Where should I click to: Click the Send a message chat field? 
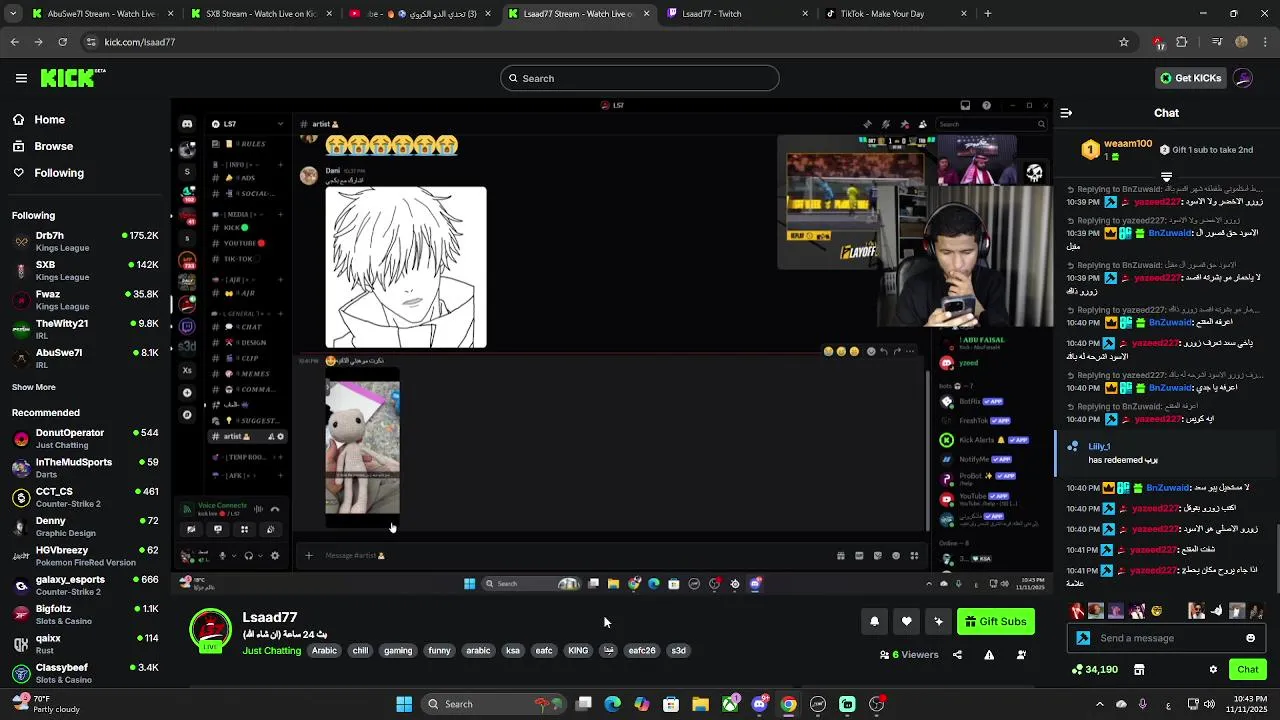tap(1165, 638)
